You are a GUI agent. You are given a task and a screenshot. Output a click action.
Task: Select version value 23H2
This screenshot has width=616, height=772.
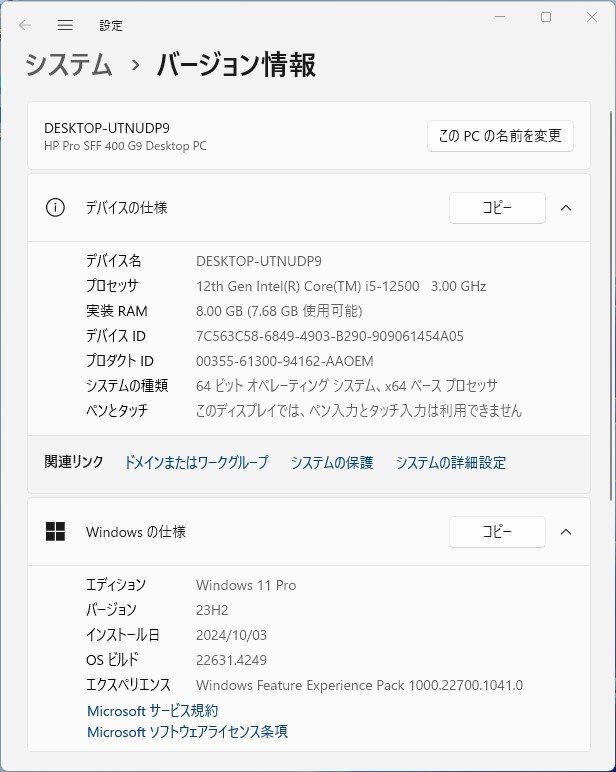[x=212, y=610]
